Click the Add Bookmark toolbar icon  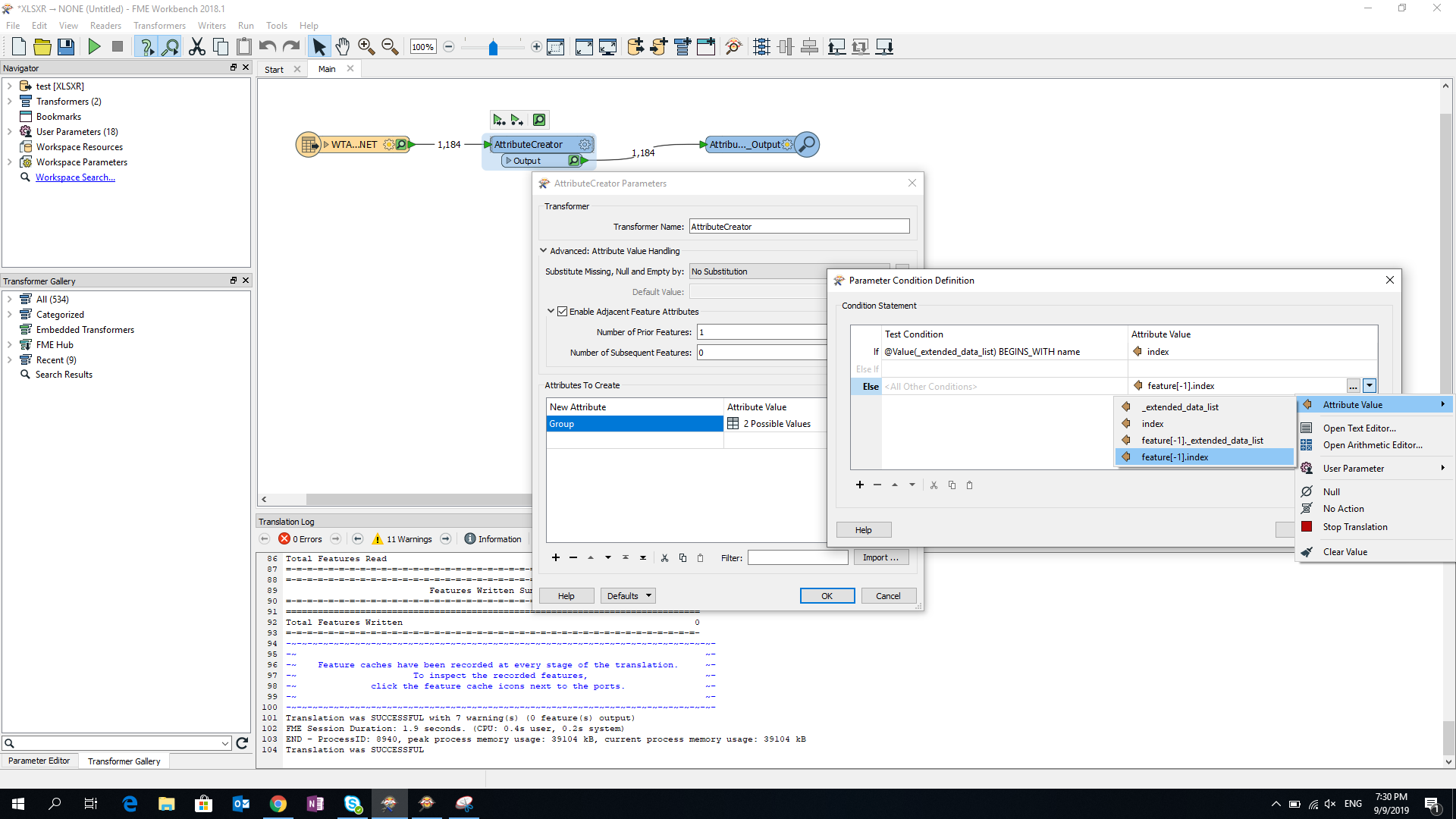[706, 47]
